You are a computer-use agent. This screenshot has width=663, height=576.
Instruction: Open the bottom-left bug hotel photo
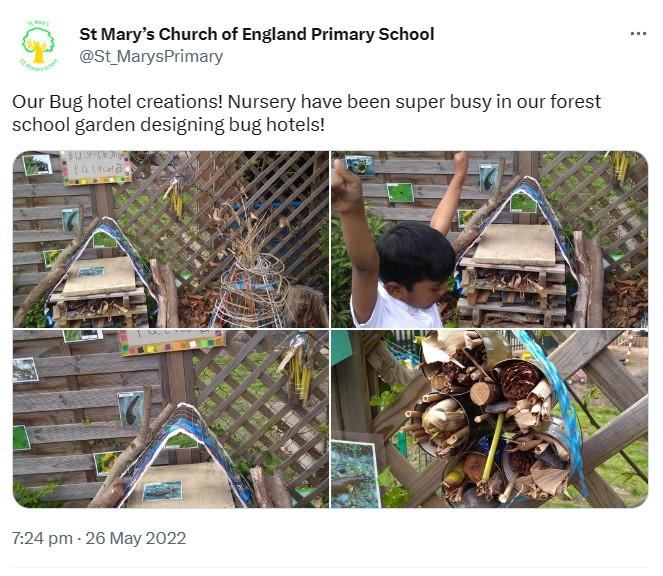click(x=170, y=419)
